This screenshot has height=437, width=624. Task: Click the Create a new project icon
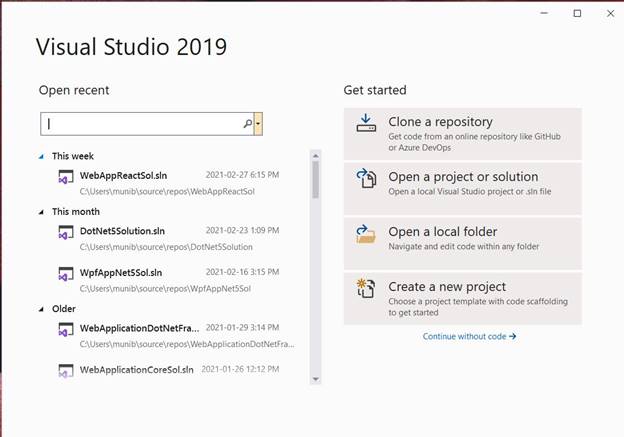tap(365, 290)
